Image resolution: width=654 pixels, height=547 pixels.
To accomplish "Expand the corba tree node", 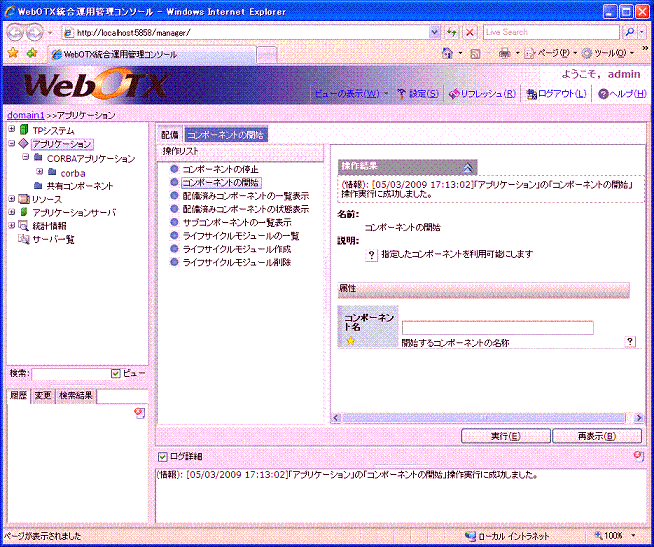I will [39, 172].
